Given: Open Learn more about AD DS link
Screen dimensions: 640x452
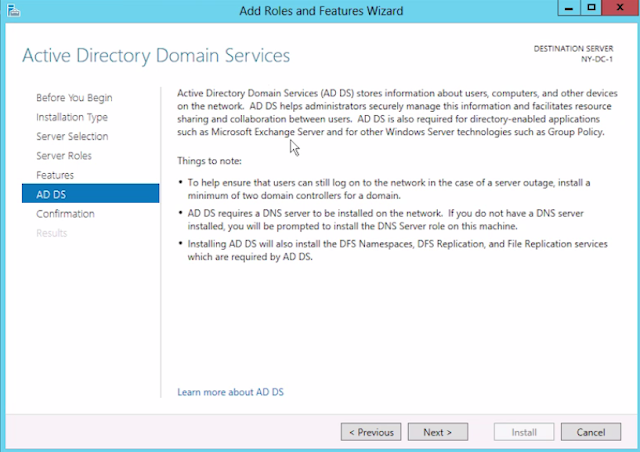Looking at the screenshot, I should [x=230, y=392].
